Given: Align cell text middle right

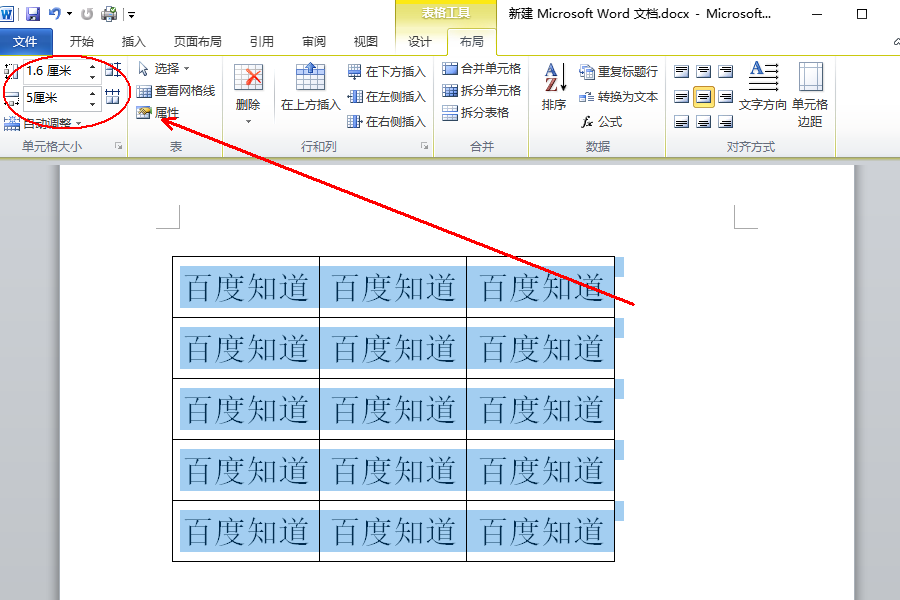Looking at the screenshot, I should pos(726,96).
